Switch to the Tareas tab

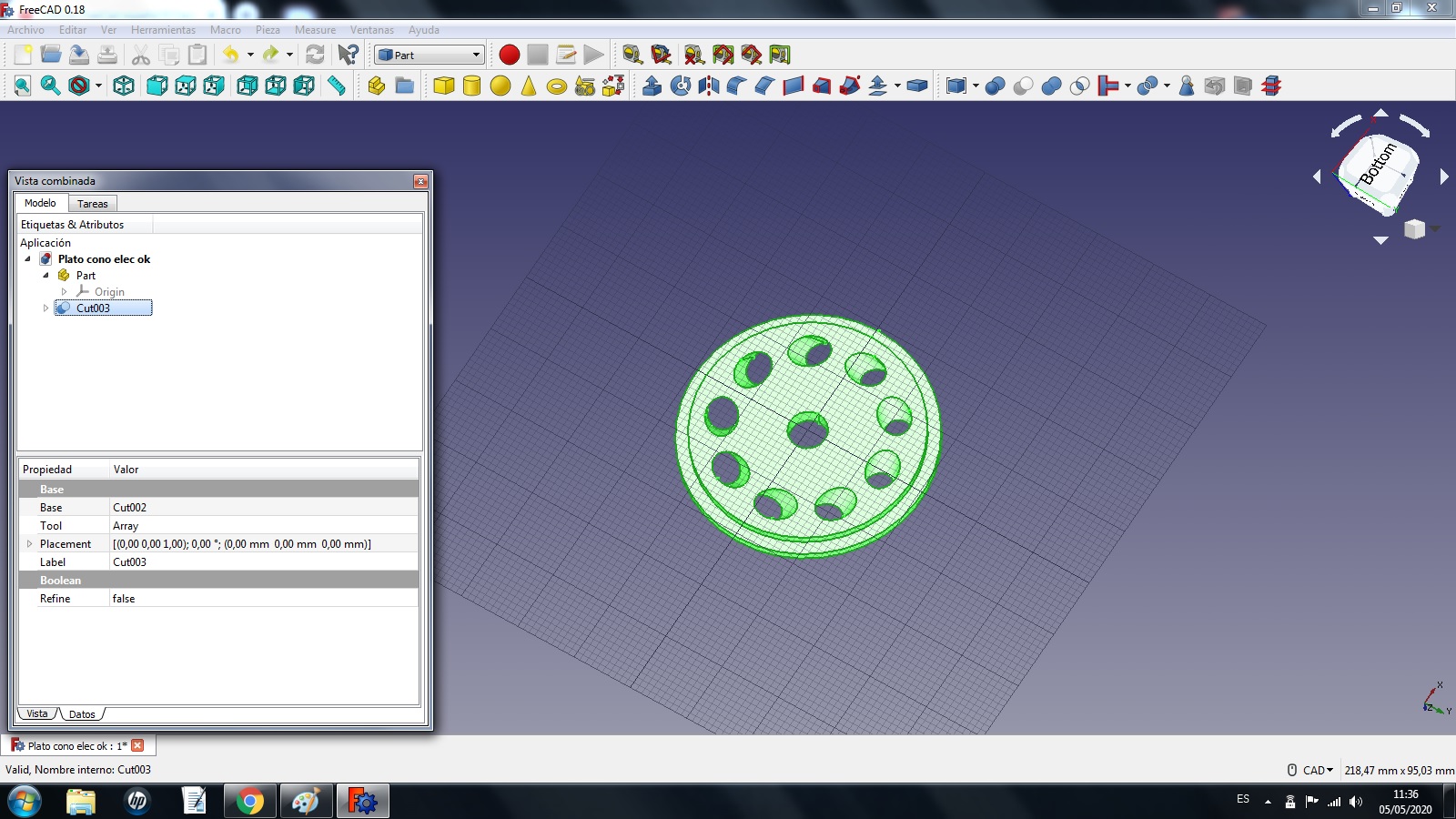92,204
